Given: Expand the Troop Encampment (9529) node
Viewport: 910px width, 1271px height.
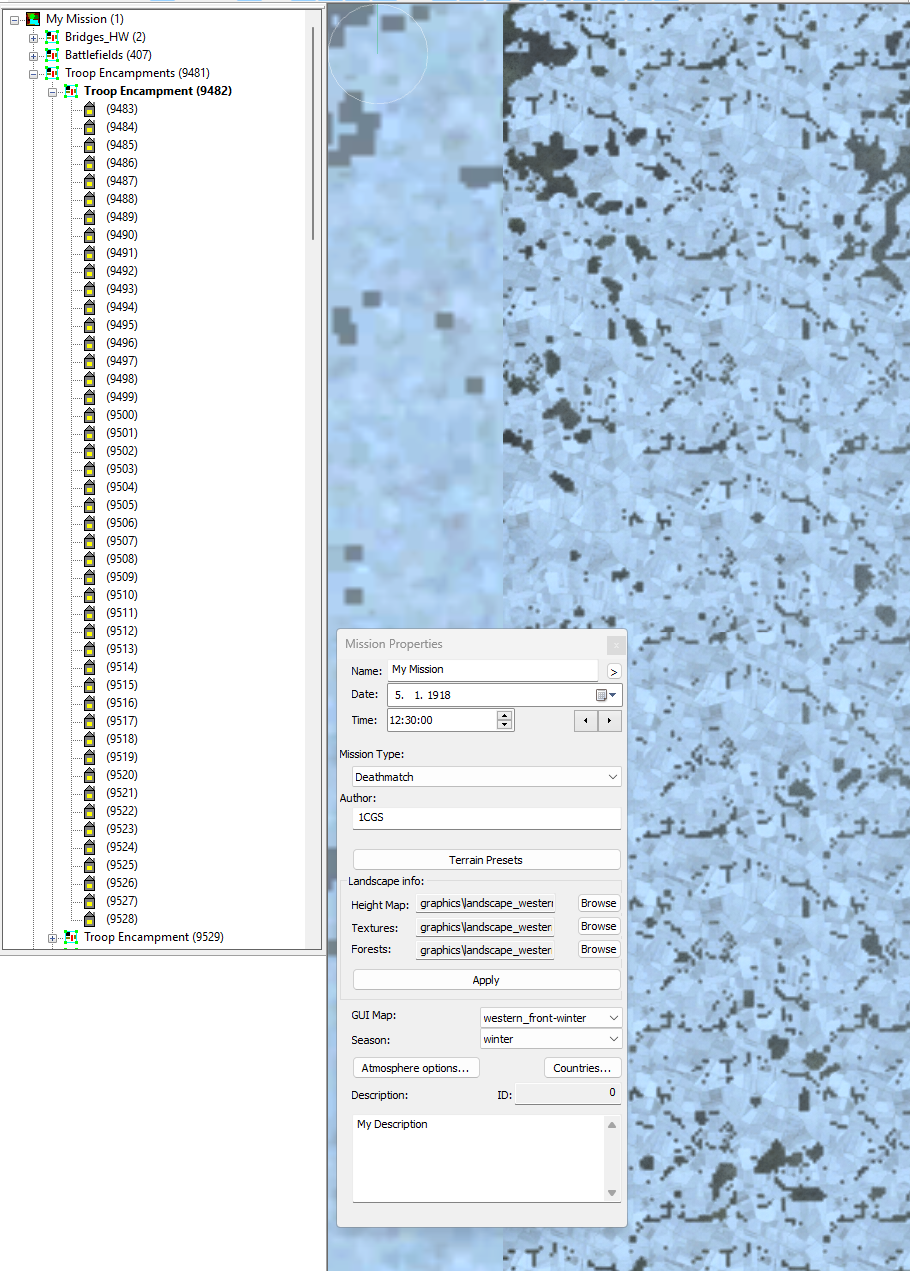Looking at the screenshot, I should (x=52, y=937).
